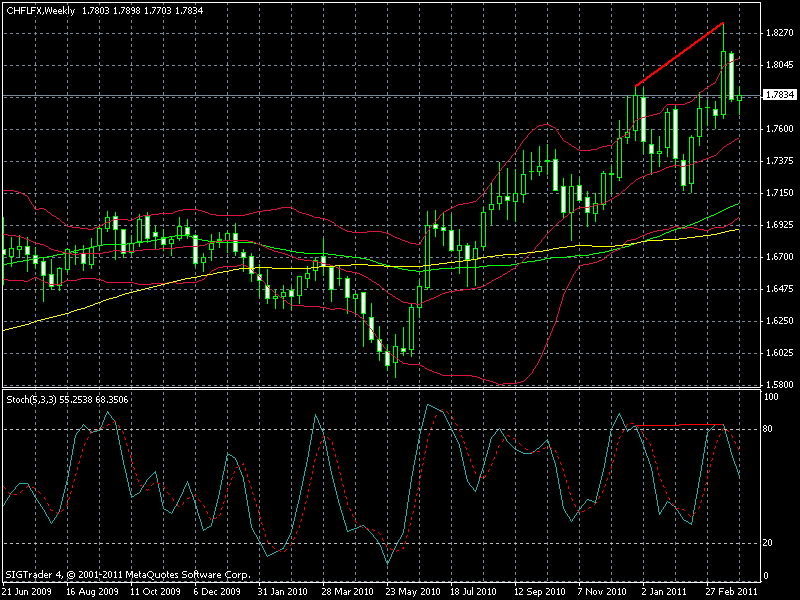This screenshot has width=800, height=600.
Task: Click the 1.8045 price axis label
Action: point(780,65)
